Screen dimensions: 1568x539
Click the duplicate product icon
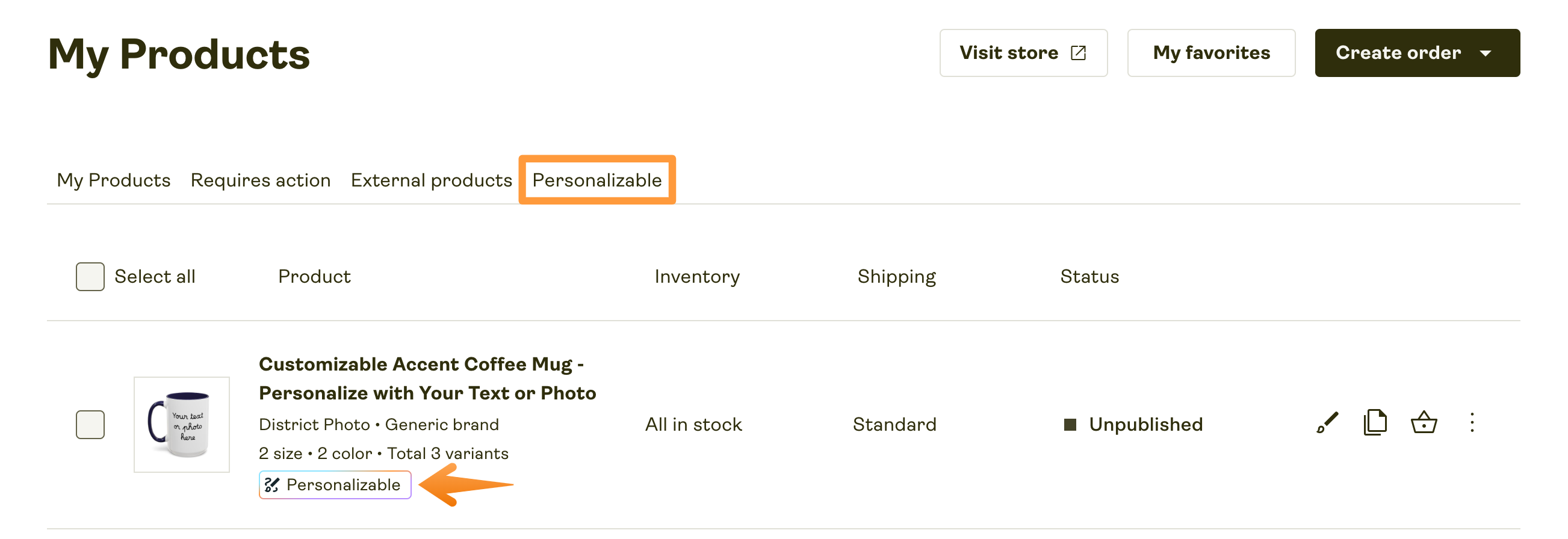point(1375,422)
